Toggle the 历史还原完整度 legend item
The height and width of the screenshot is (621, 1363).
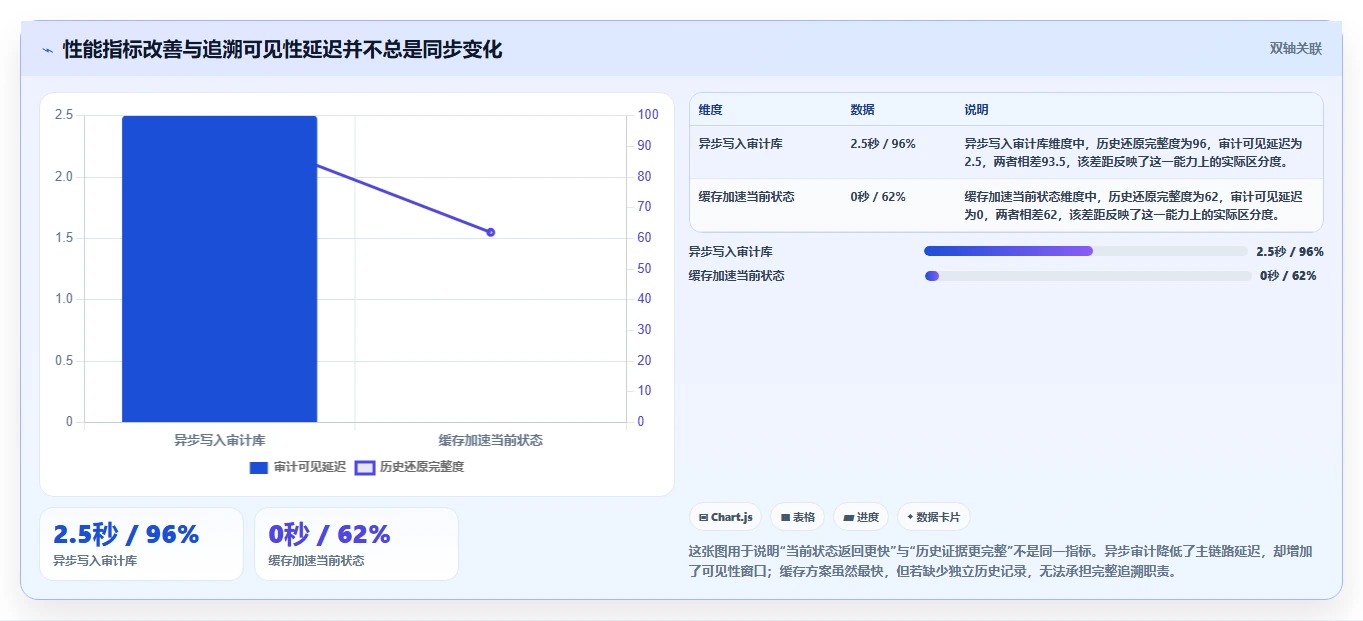pyautogui.click(x=410, y=467)
